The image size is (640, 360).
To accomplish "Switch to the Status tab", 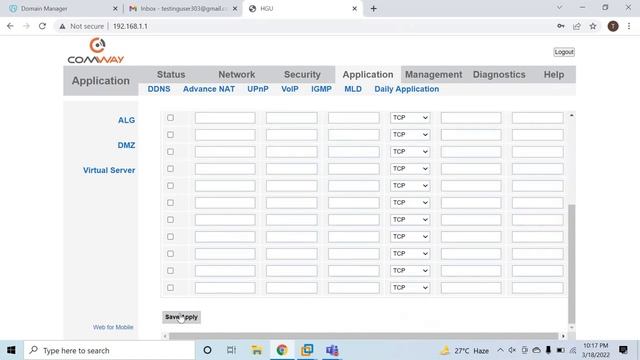I will pos(171,75).
